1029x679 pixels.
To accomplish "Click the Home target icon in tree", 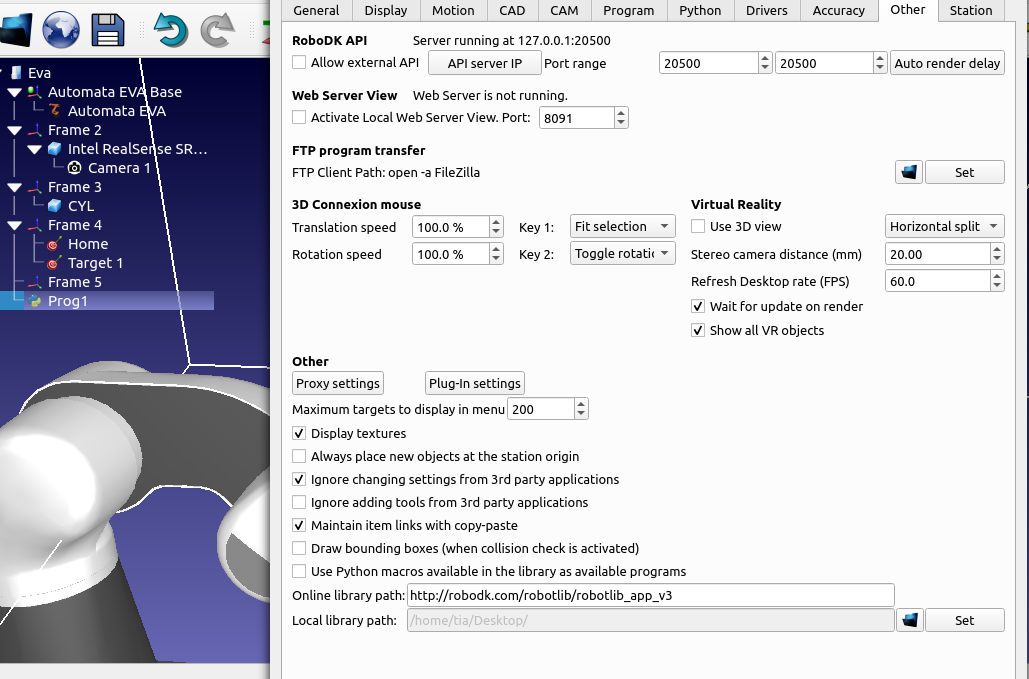I will click(x=54, y=244).
